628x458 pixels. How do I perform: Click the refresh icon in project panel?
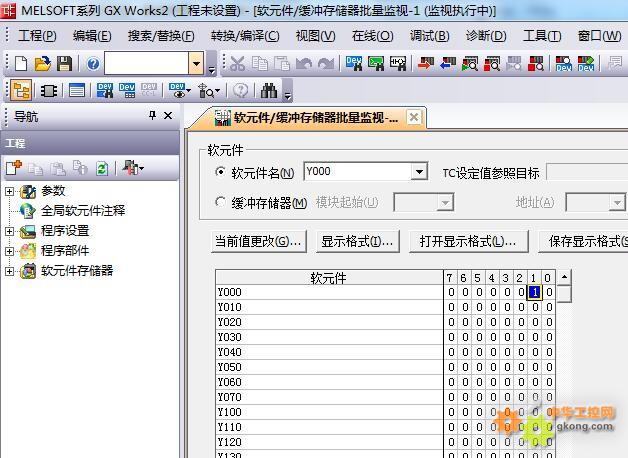pyautogui.click(x=102, y=168)
